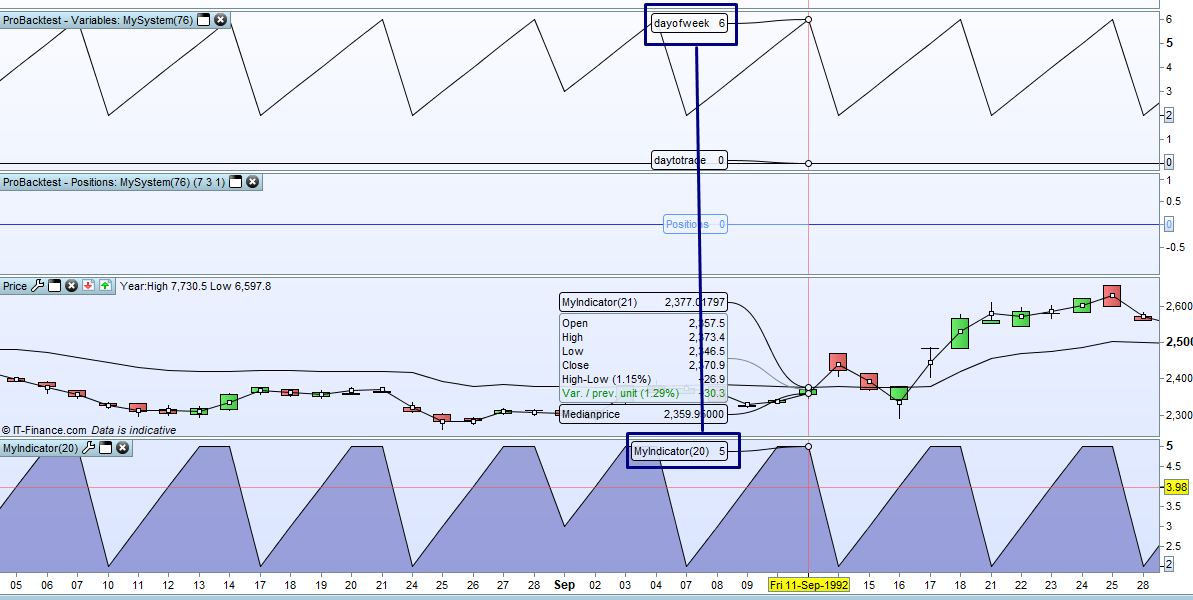This screenshot has height=600, width=1193.
Task: Click the Var. / prev. unit tooltip row
Action: coord(643,393)
